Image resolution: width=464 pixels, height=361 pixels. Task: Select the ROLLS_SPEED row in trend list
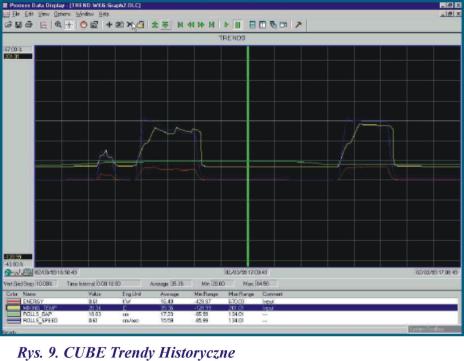tap(232, 321)
